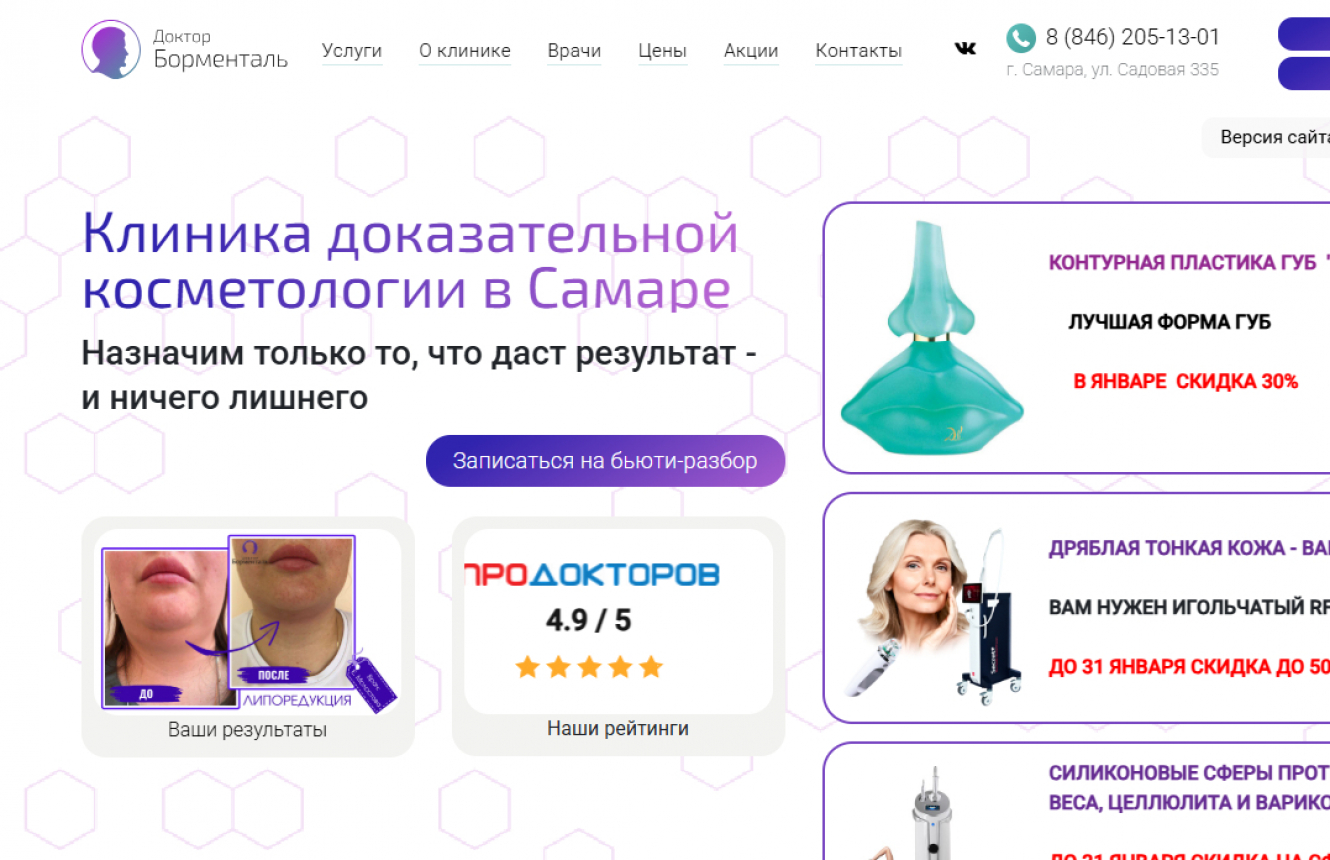Image resolution: width=1330 pixels, height=860 pixels.
Task: Open the Контакты navigation link
Action: tap(859, 50)
